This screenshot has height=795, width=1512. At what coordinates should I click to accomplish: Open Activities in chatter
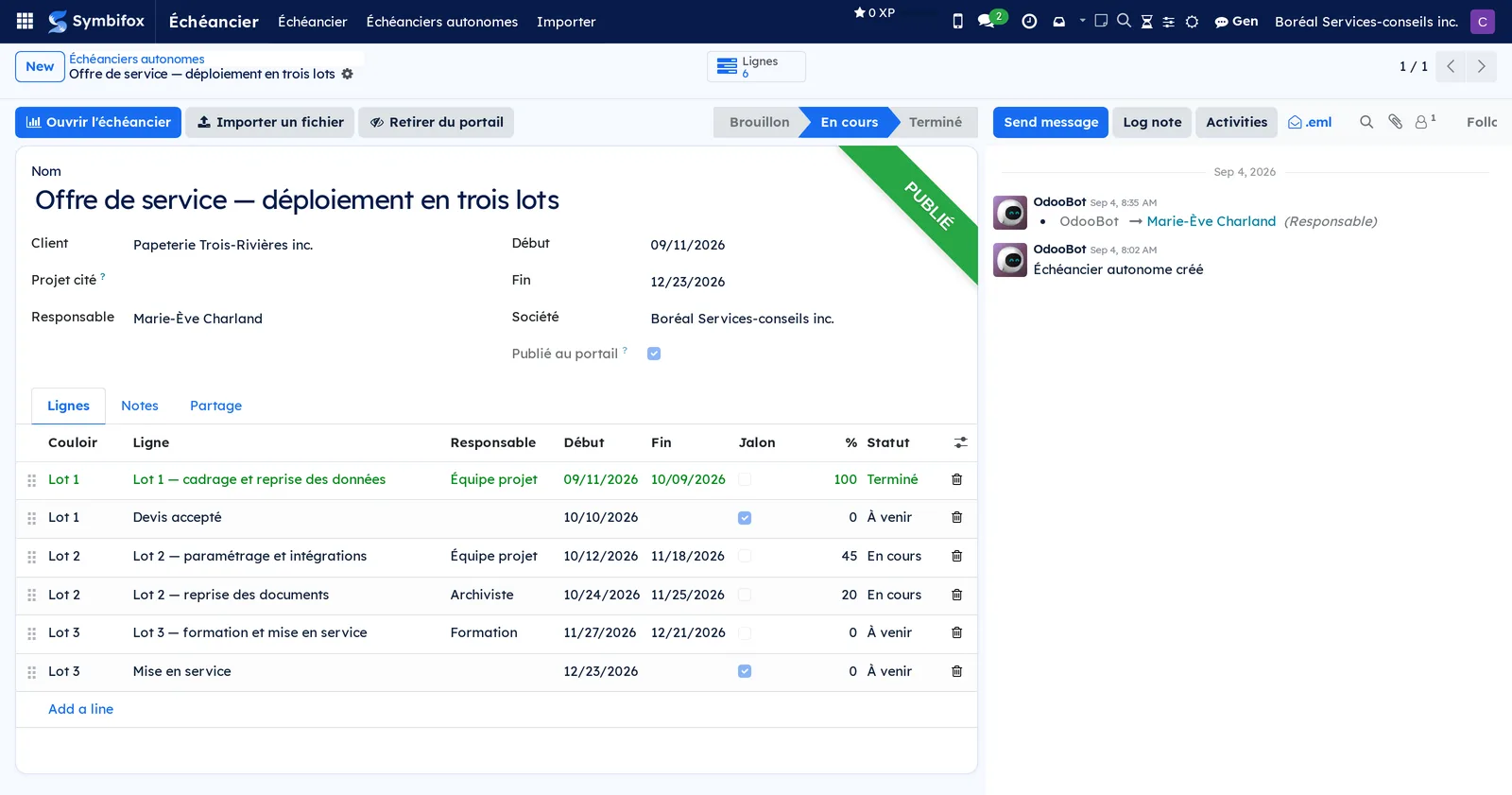(x=1236, y=122)
